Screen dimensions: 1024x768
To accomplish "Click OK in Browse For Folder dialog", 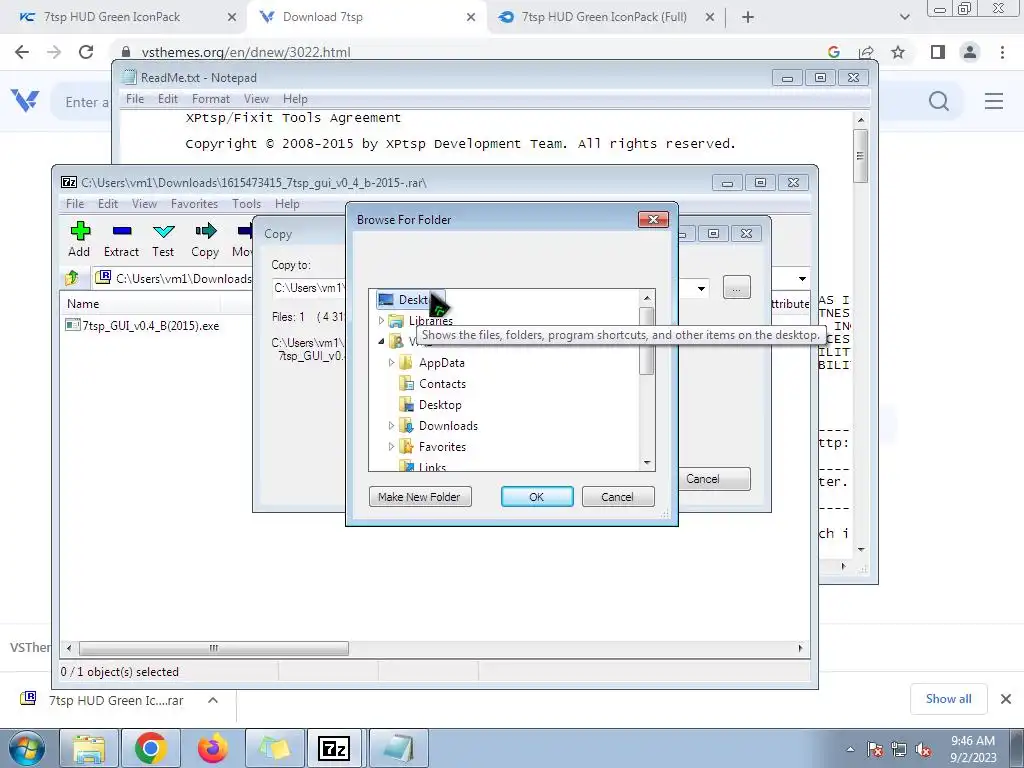I will [537, 496].
